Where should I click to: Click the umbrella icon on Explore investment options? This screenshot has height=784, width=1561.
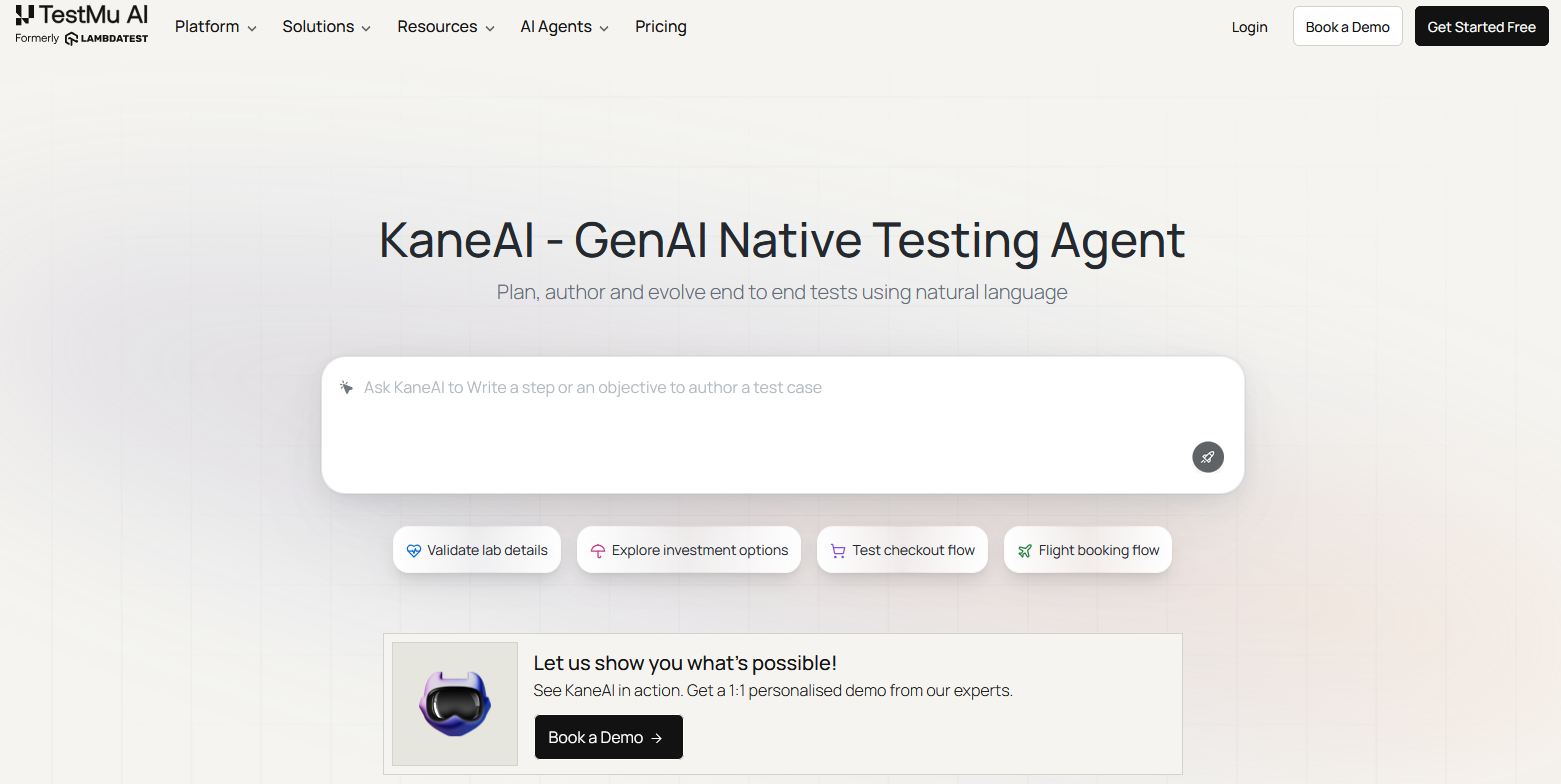tap(598, 551)
